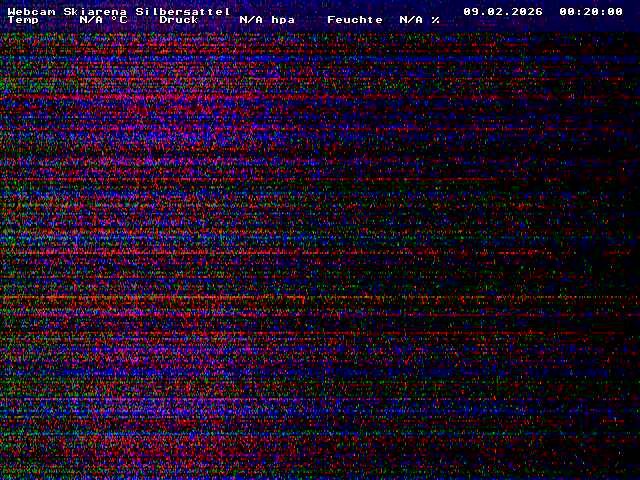Click the 'N/A %' humidity value
The image size is (640, 480).
point(419,20)
